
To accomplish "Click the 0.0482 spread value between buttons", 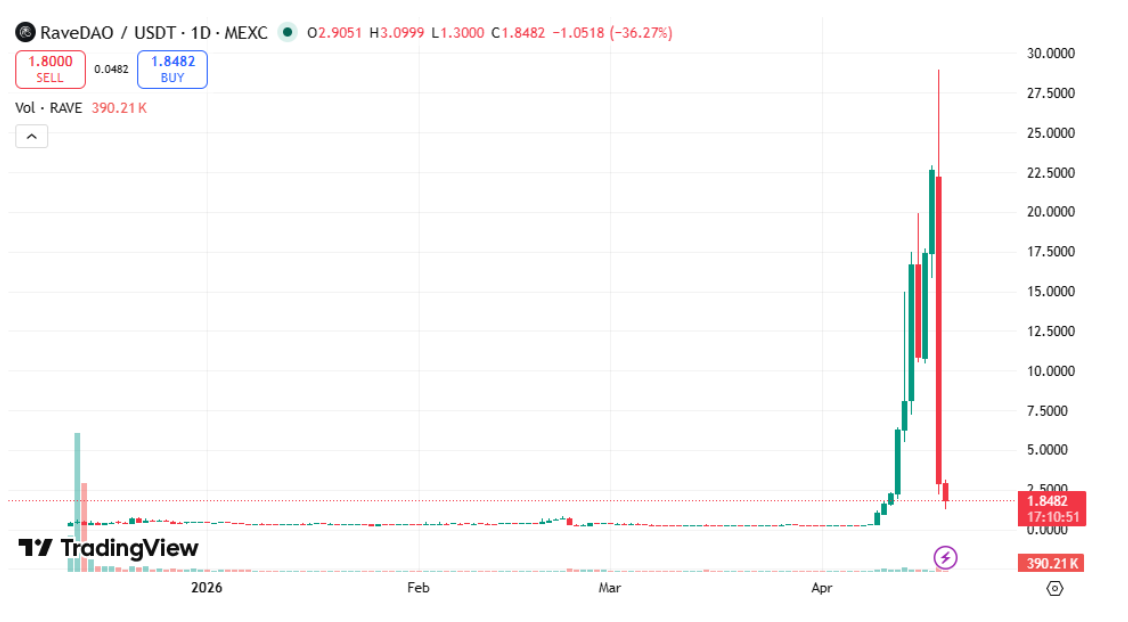I will (111, 70).
